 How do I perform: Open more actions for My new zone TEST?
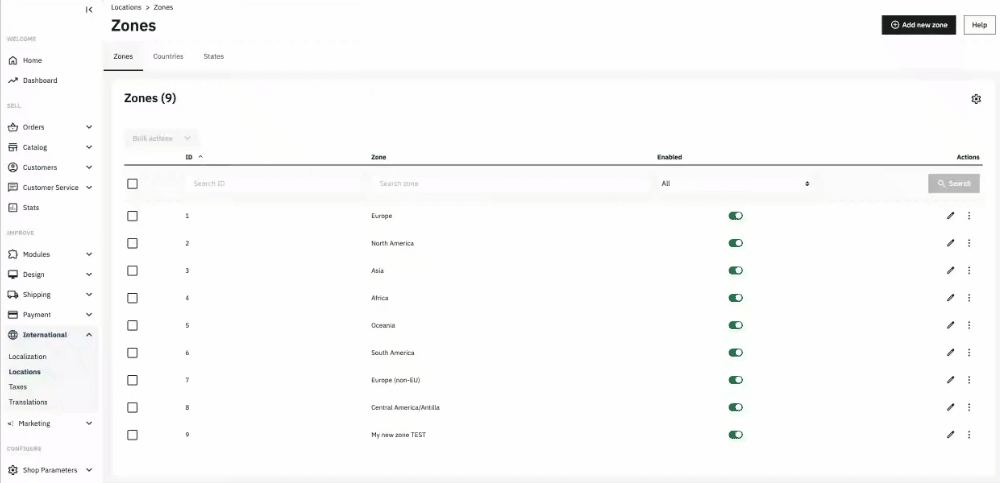[x=969, y=435]
